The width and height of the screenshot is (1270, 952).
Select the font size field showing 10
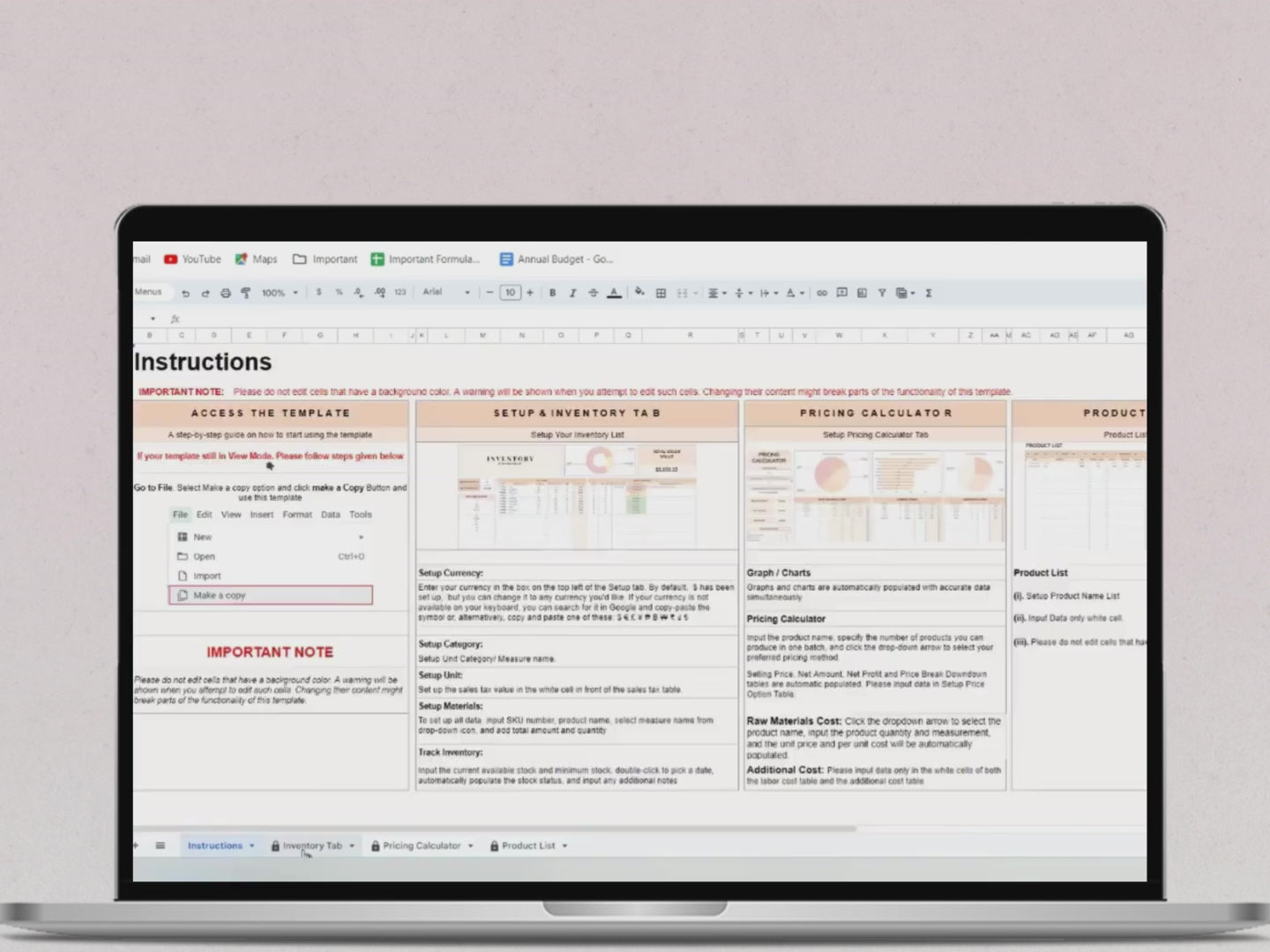pos(510,293)
